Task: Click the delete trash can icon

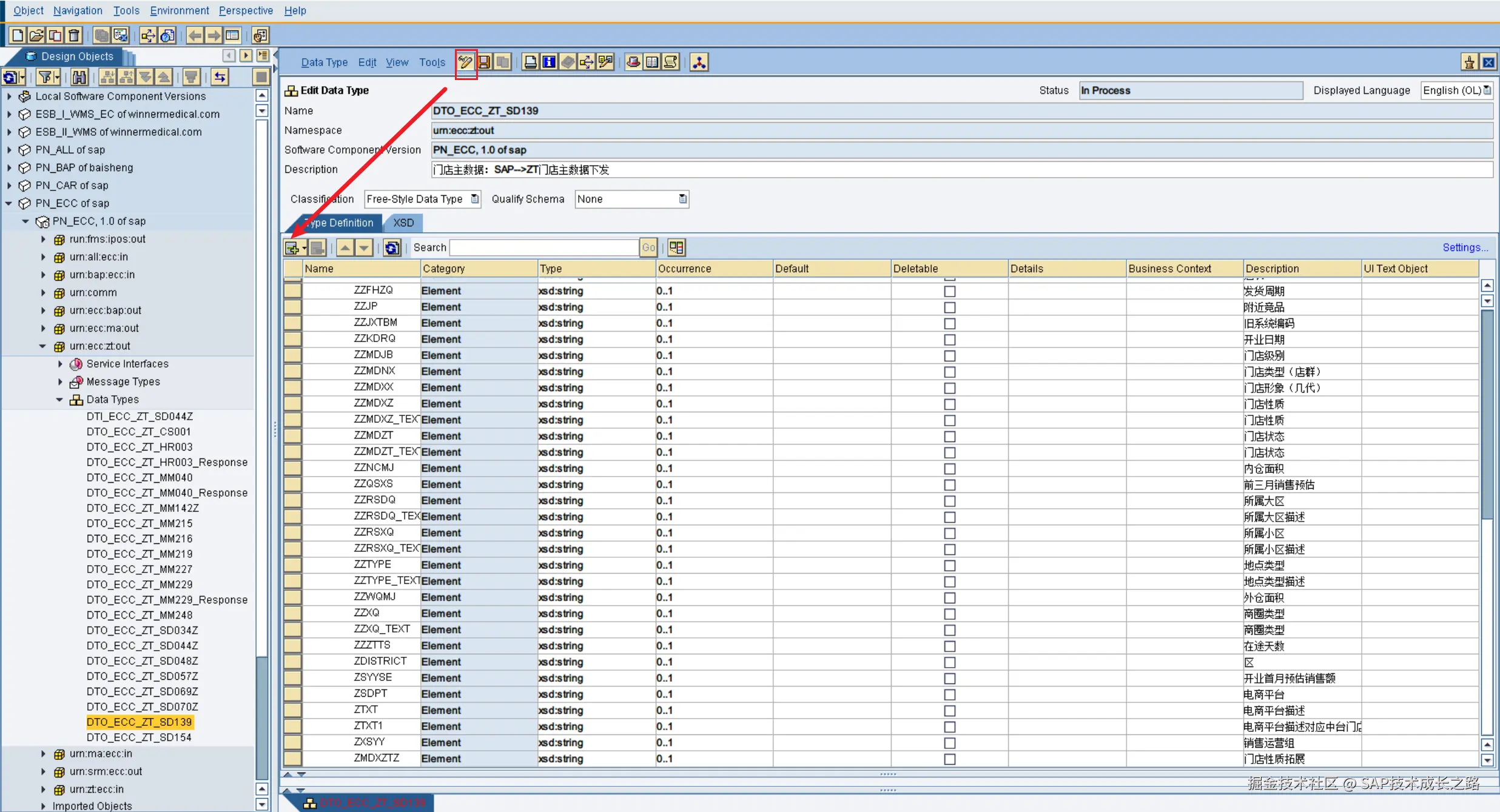Action: (x=74, y=35)
